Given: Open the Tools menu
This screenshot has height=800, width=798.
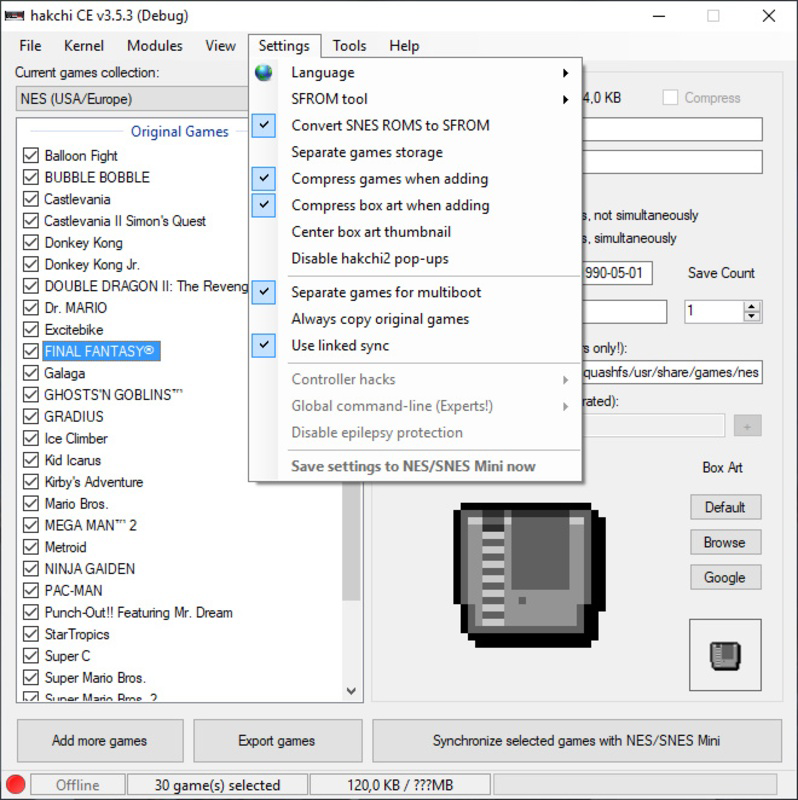Looking at the screenshot, I should 350,46.
